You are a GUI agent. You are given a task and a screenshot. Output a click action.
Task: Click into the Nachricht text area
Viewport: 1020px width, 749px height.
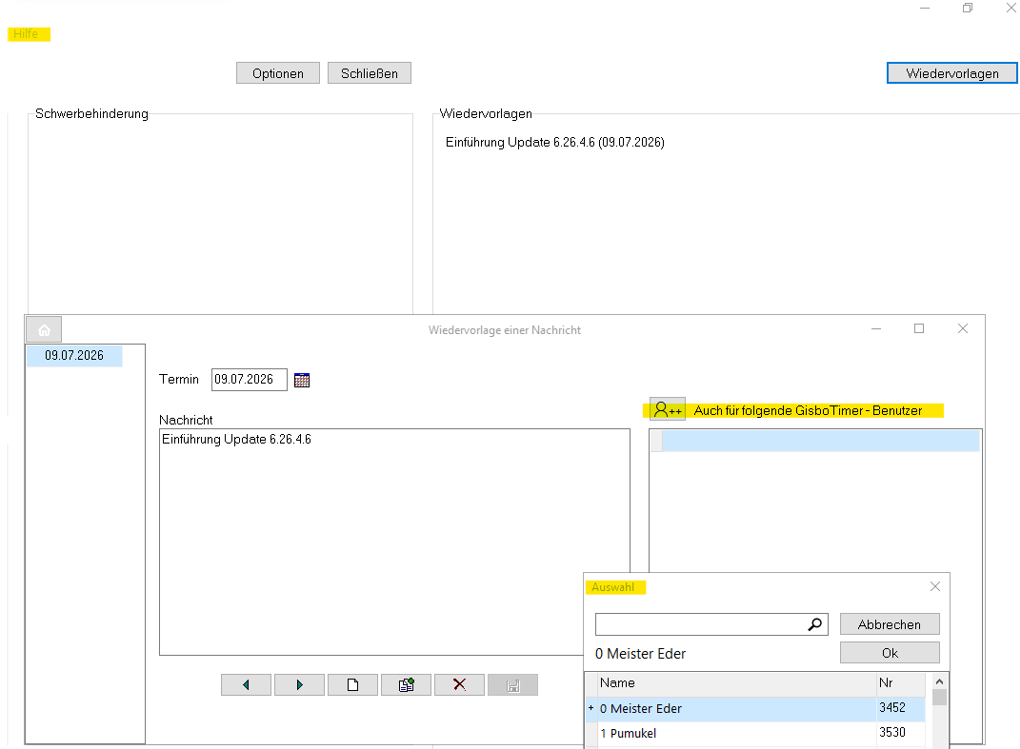click(394, 541)
